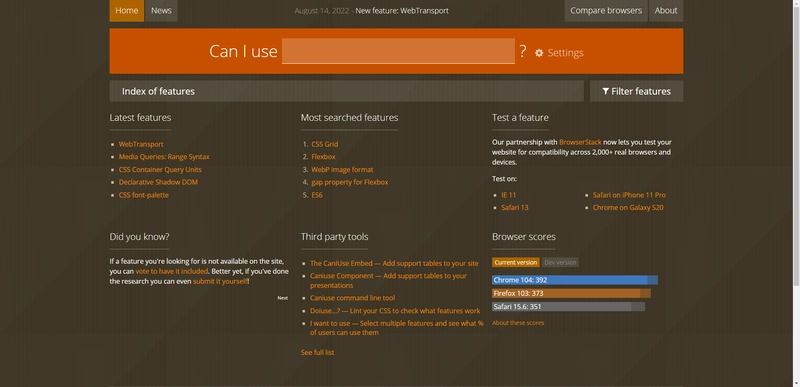Click See full list of third party tools
The height and width of the screenshot is (387, 800).
(317, 352)
